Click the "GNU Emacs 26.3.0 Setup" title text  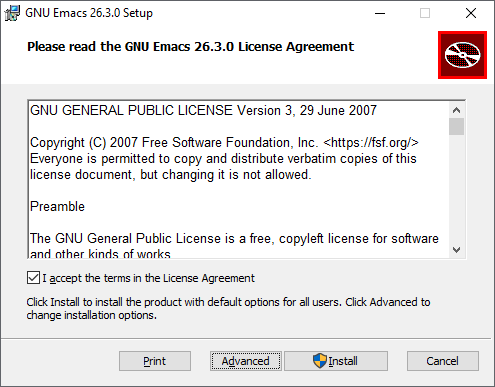89,13
